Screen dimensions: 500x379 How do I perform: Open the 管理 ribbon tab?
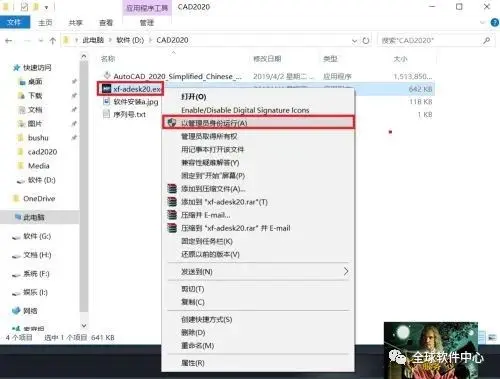point(147,22)
